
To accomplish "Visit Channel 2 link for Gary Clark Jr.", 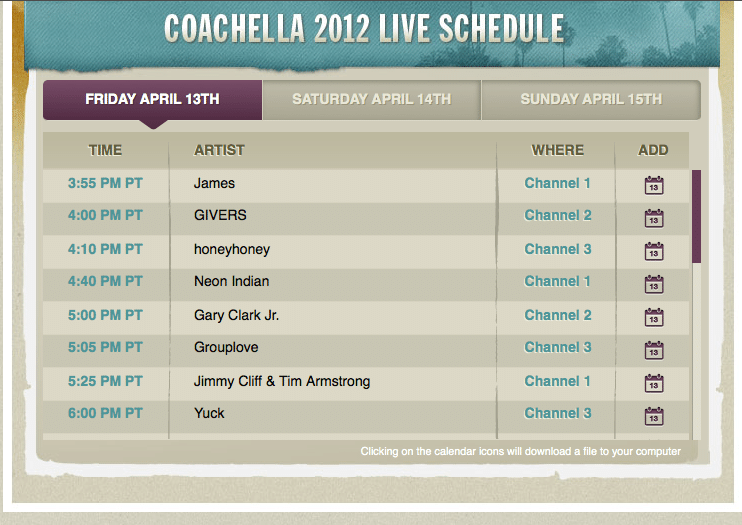I will point(557,315).
